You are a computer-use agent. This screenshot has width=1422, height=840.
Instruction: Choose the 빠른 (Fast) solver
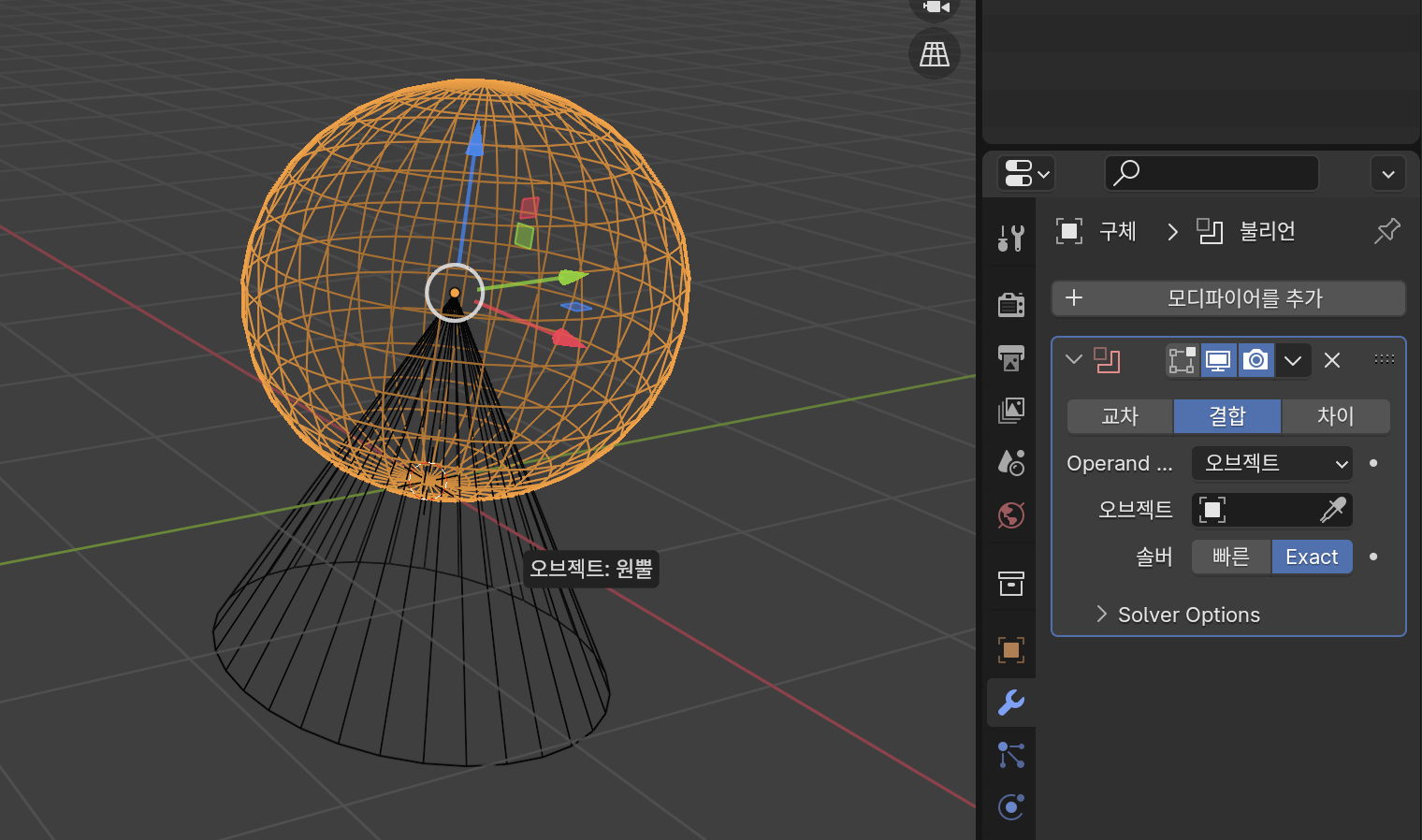tap(1231, 557)
